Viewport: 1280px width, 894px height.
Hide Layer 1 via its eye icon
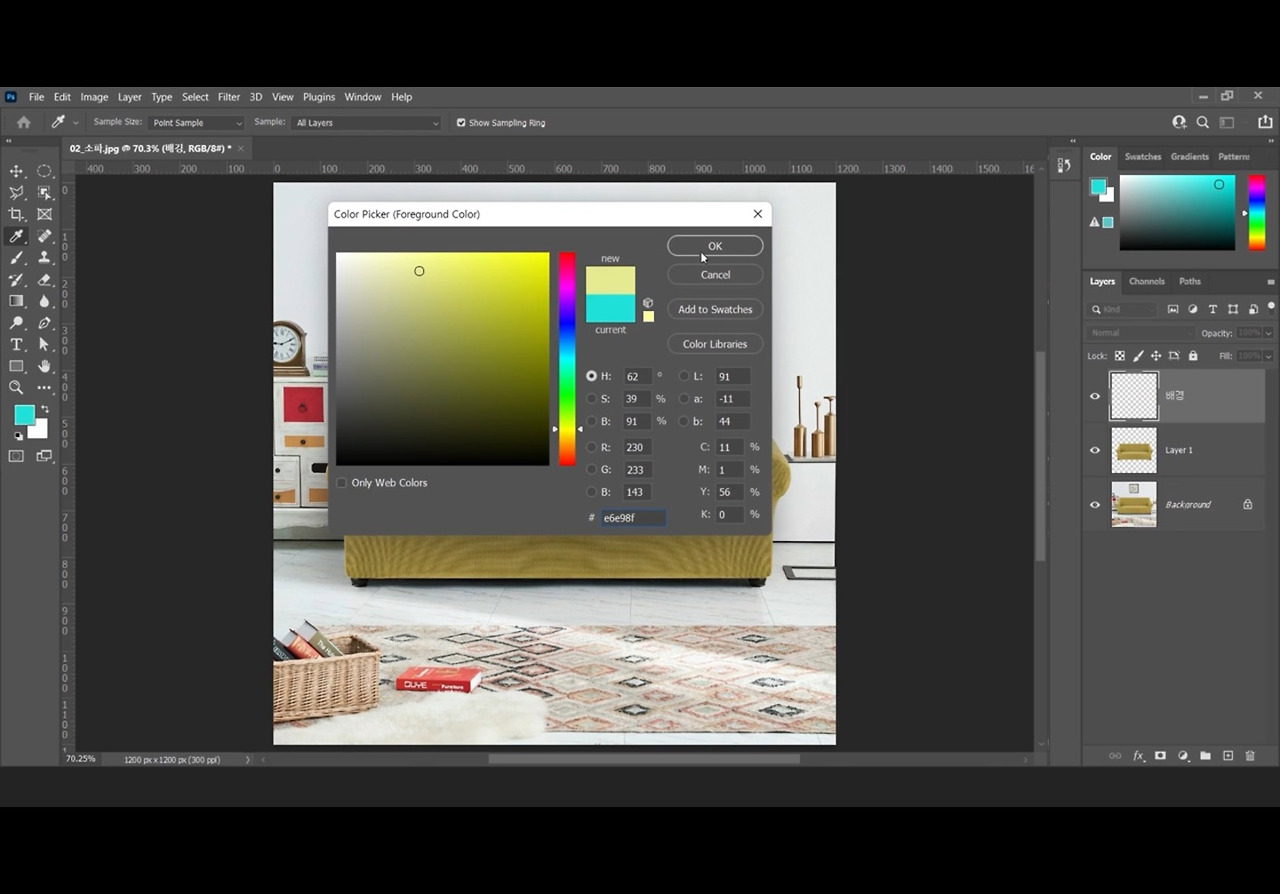point(1095,450)
